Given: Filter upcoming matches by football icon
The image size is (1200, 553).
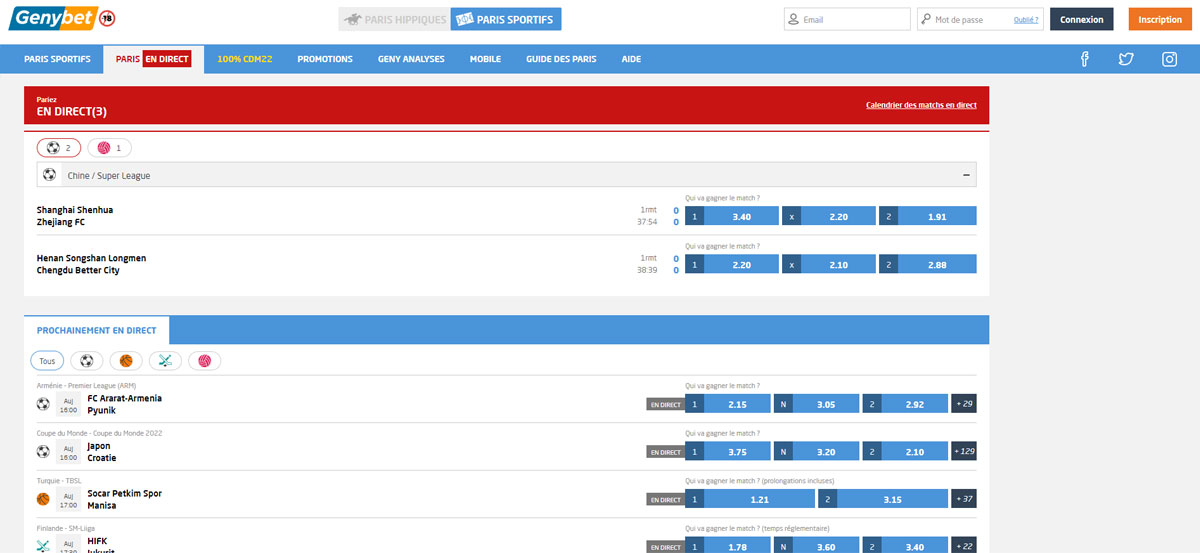Looking at the screenshot, I should pyautogui.click(x=87, y=361).
